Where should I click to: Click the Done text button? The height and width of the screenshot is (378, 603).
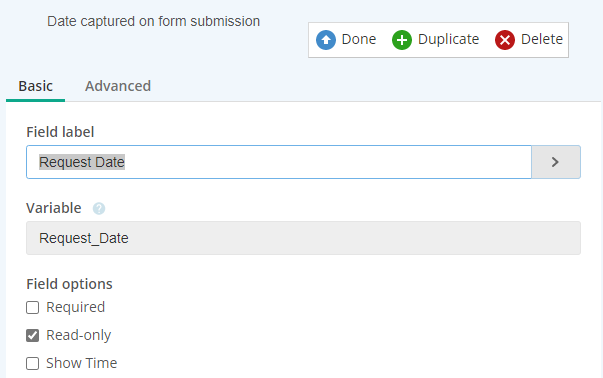coord(359,39)
